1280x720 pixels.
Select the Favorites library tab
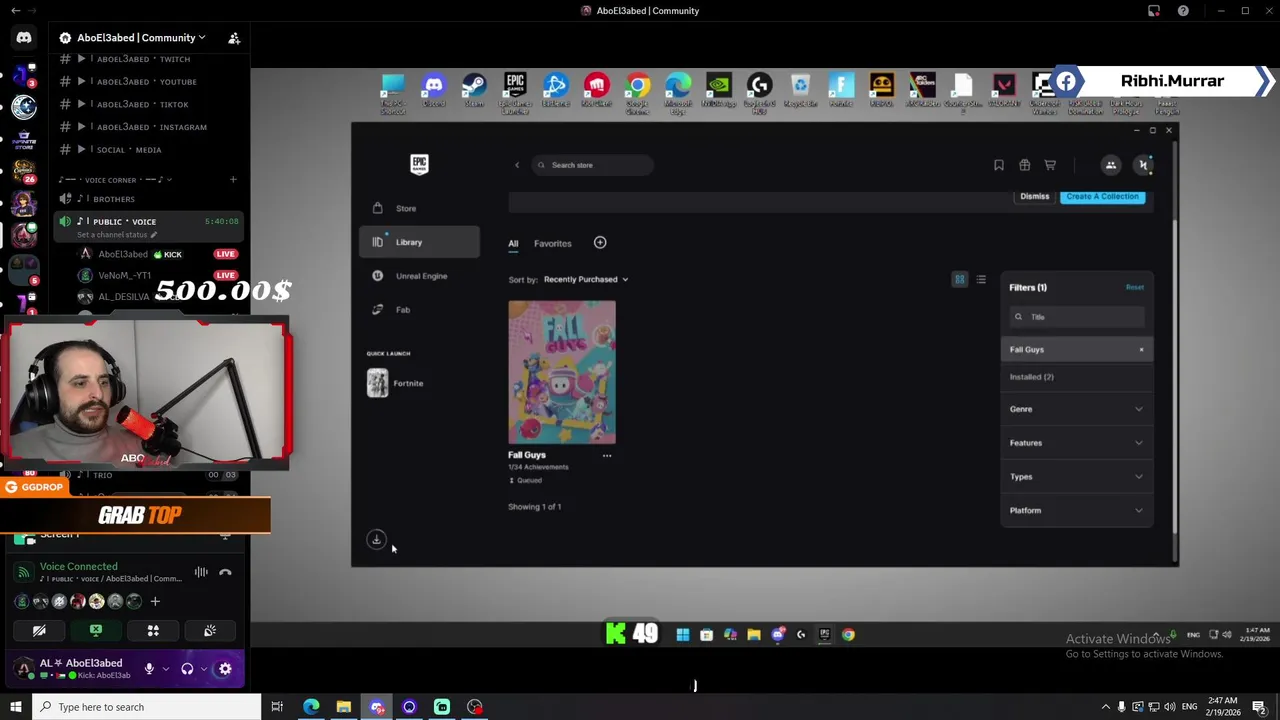(553, 243)
